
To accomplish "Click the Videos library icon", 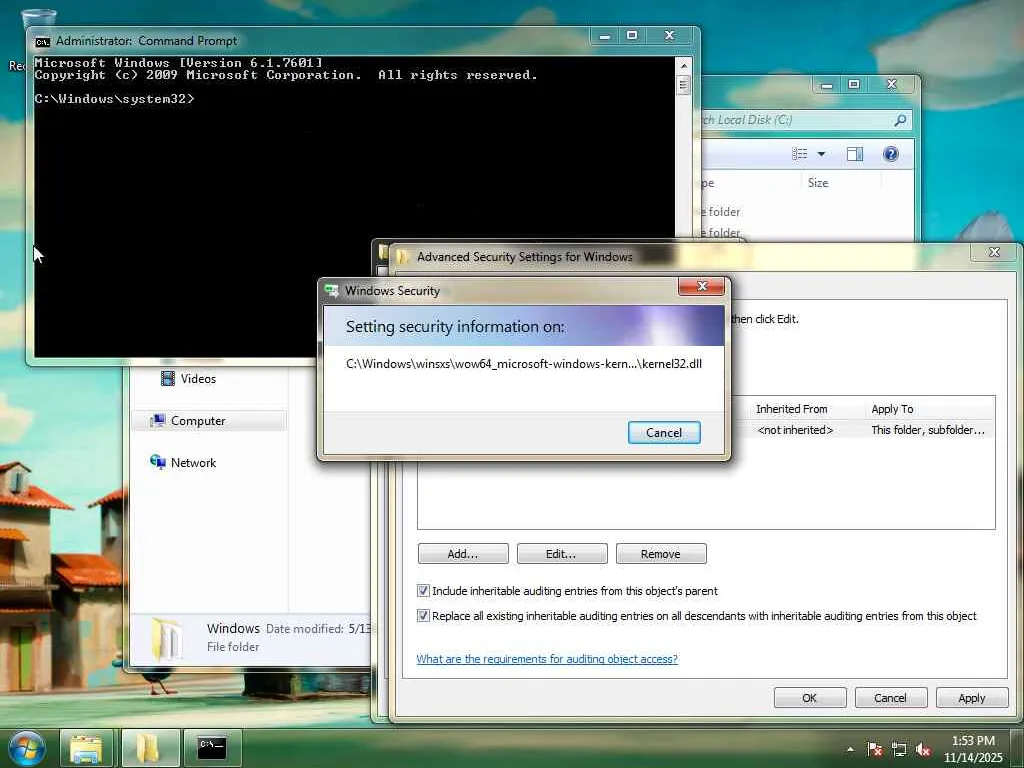I will click(x=168, y=378).
